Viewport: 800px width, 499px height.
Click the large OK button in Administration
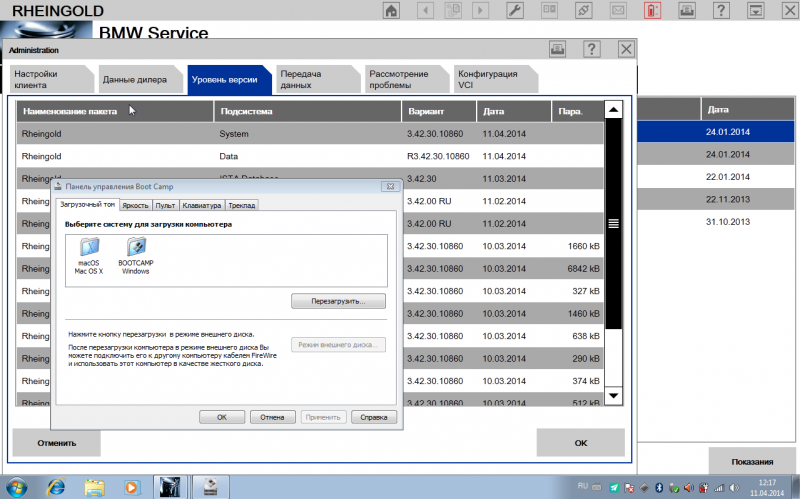pos(581,442)
